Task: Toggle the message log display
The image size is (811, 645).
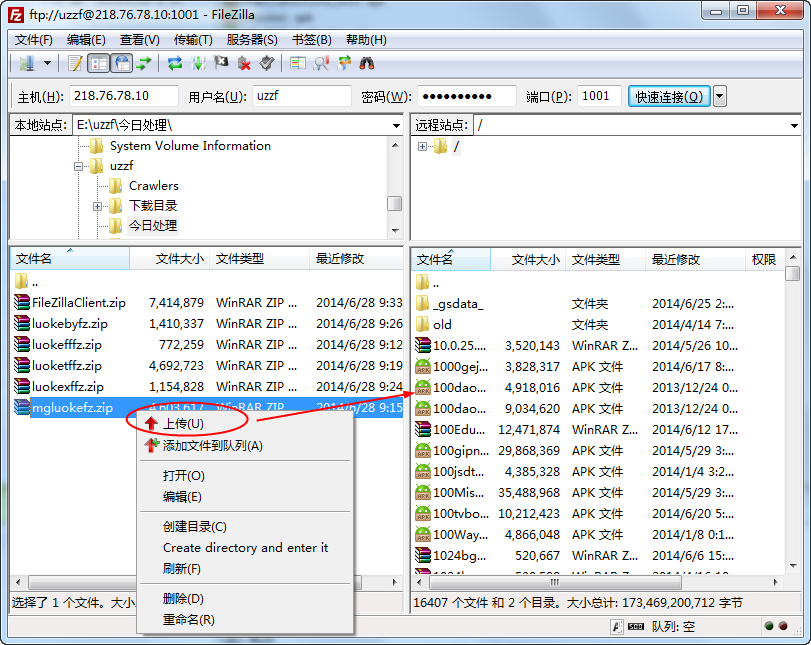Action: pyautogui.click(x=75, y=63)
